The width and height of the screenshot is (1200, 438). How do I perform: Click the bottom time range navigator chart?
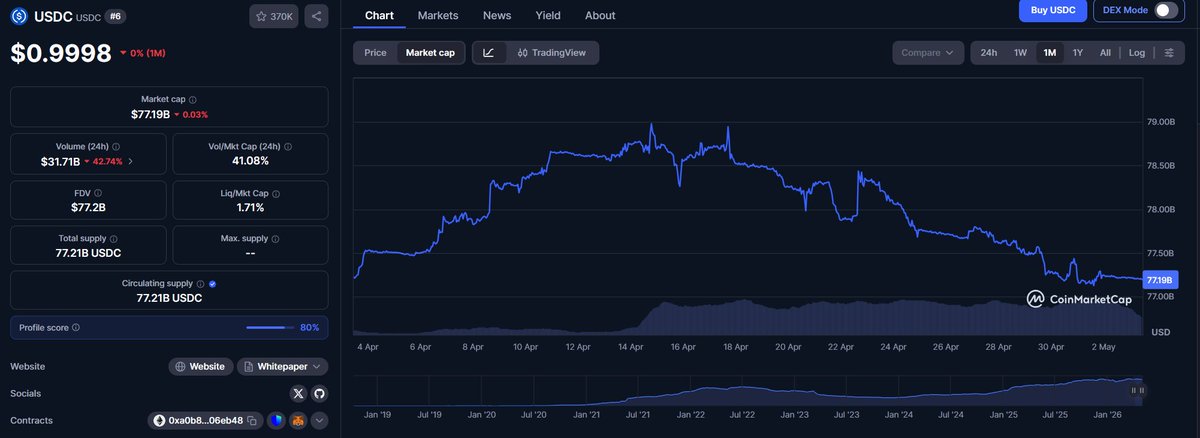[x=750, y=390]
